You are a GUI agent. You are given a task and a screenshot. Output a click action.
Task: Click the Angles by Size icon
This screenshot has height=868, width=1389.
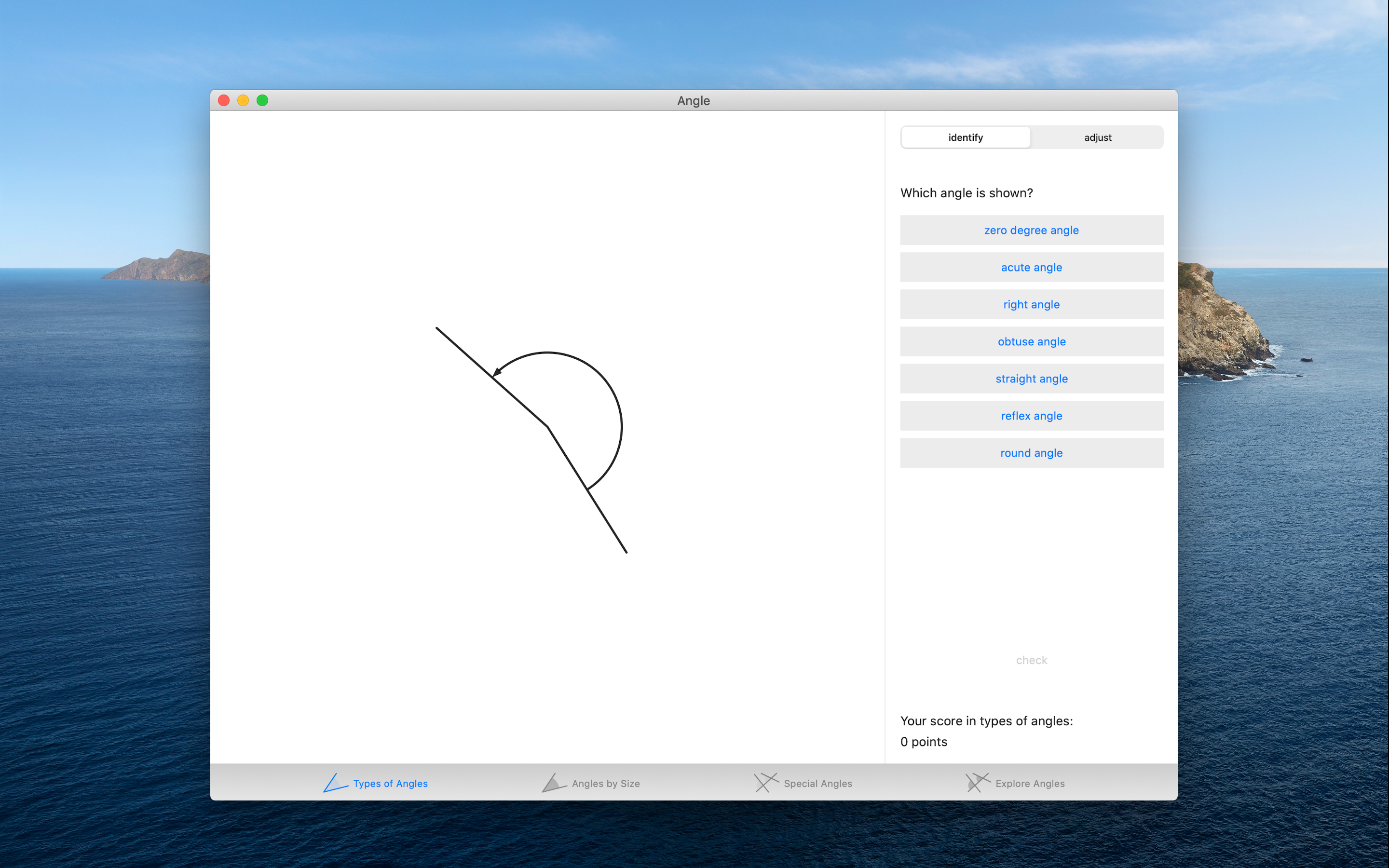pos(554,783)
